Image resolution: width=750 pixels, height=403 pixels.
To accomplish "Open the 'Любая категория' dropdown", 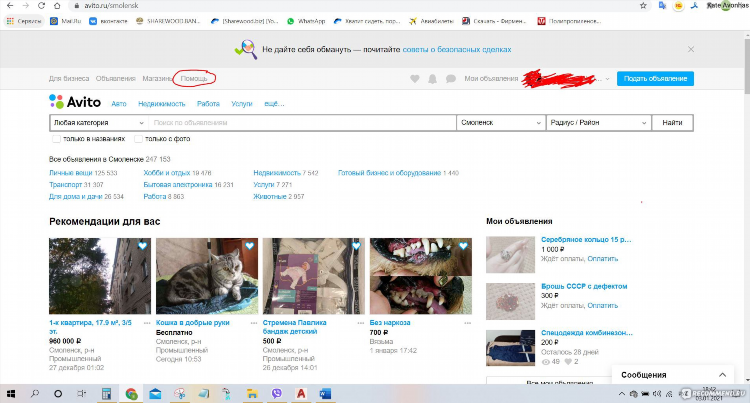I will pos(99,123).
